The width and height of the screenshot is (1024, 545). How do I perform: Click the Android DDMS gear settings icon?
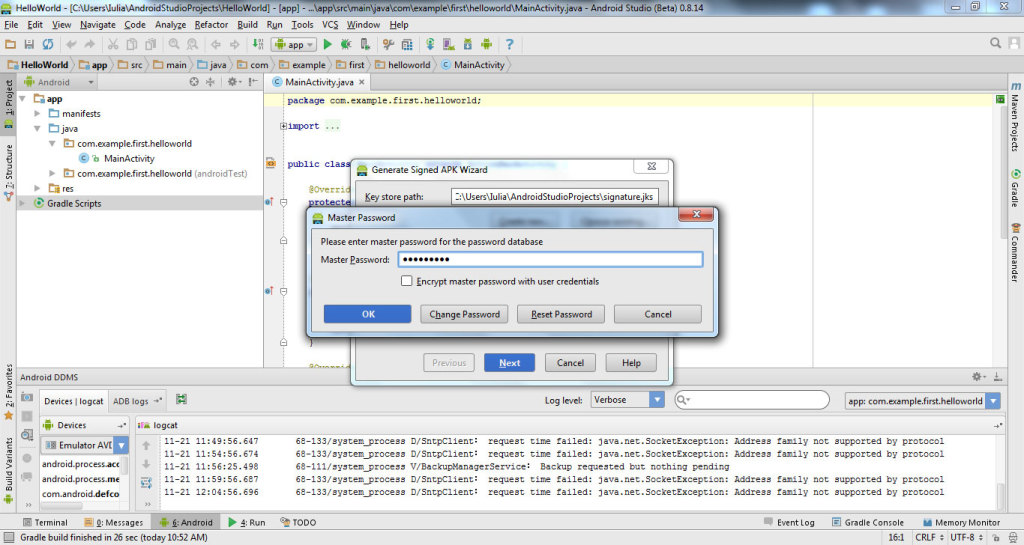click(x=978, y=377)
